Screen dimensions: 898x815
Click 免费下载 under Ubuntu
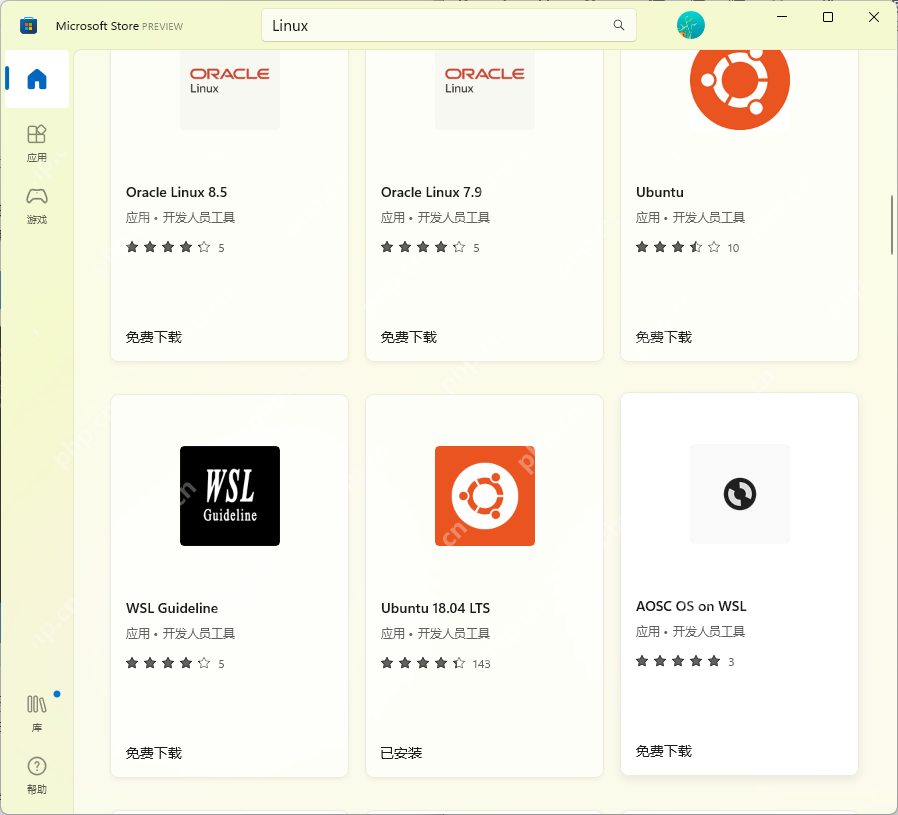[663, 337]
